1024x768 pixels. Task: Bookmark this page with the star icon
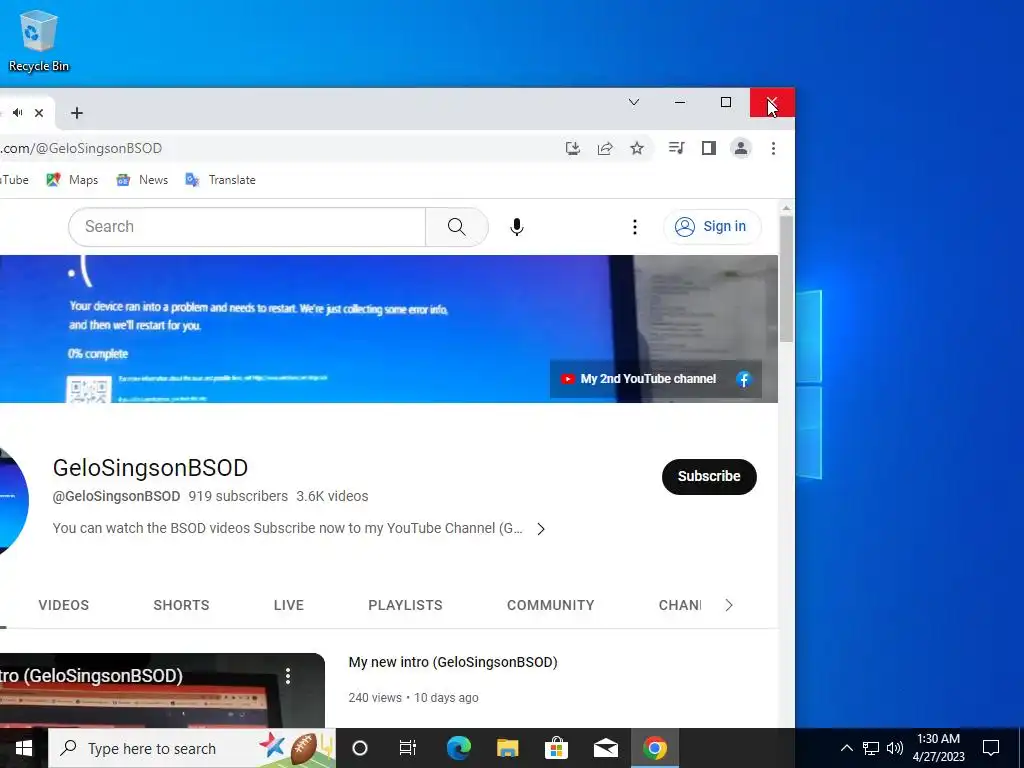point(637,148)
